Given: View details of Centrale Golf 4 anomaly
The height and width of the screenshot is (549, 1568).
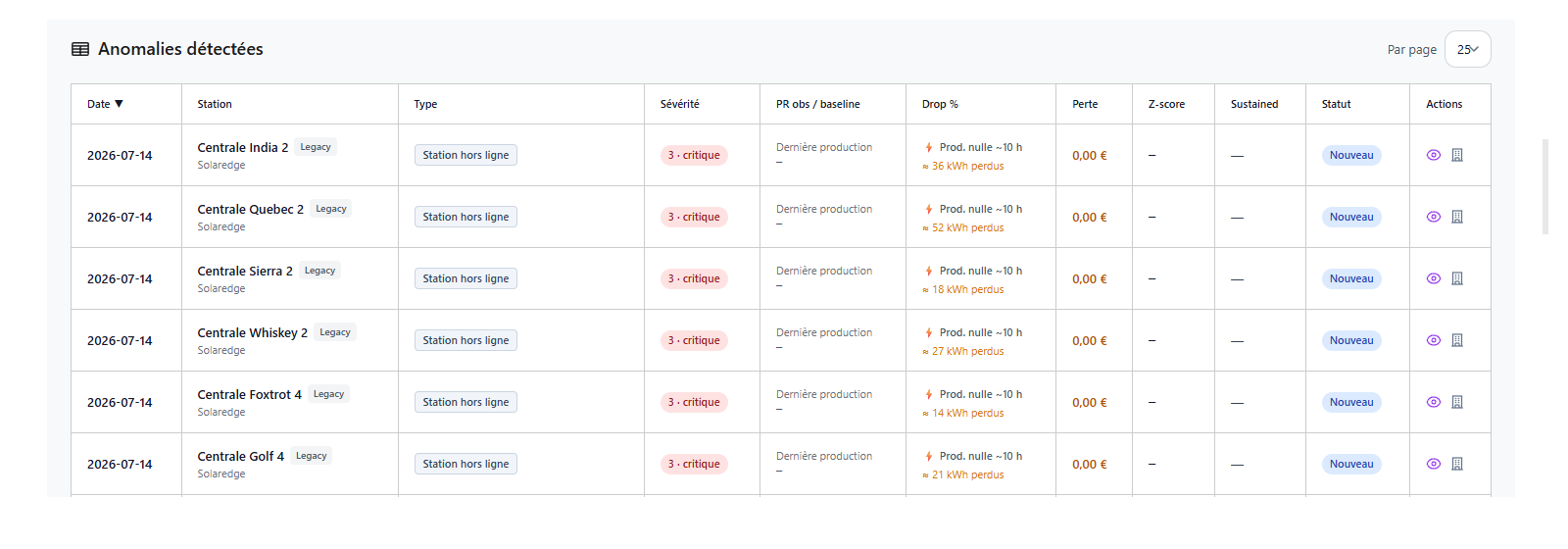Looking at the screenshot, I should (1433, 464).
